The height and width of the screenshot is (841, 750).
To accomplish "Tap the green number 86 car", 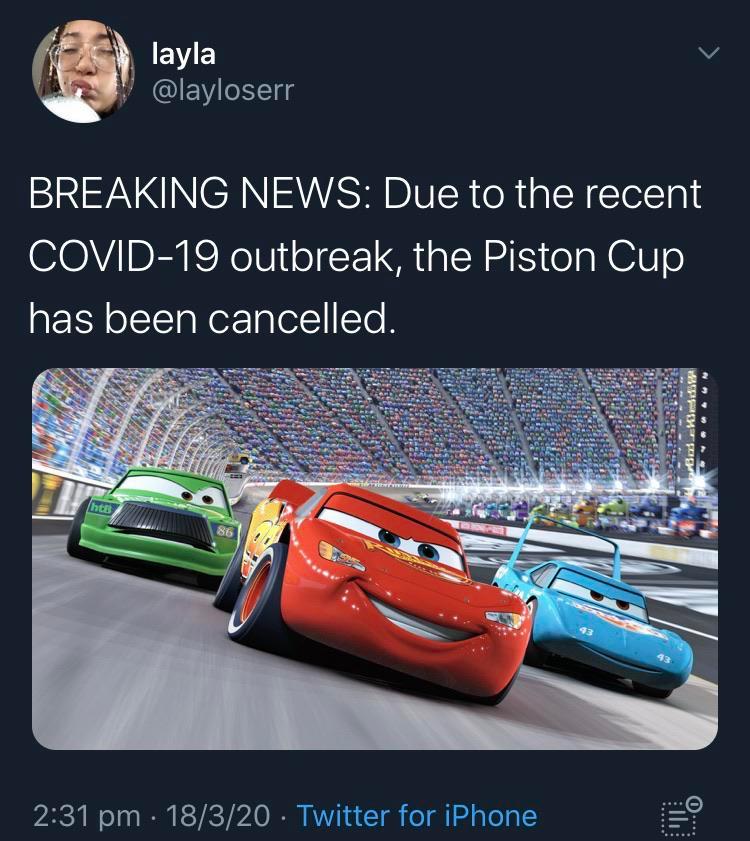I will coord(153,526).
